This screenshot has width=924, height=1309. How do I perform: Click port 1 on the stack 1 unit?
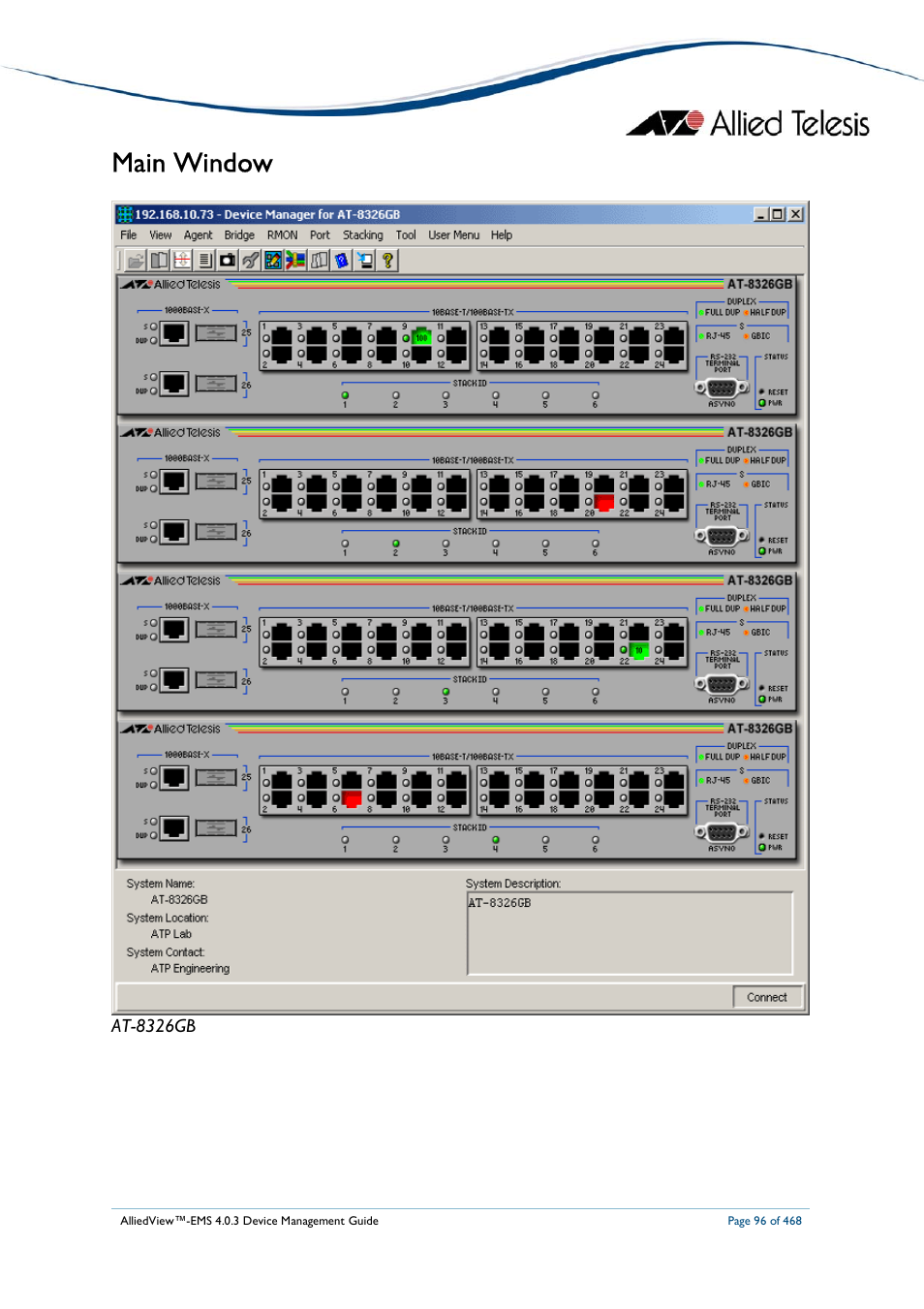point(282,337)
